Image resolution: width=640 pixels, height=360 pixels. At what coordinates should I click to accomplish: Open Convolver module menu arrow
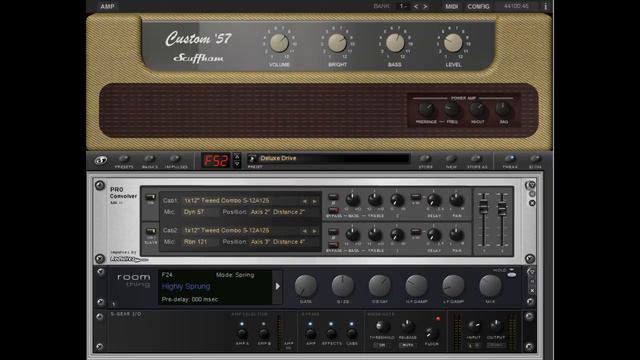click(531, 185)
